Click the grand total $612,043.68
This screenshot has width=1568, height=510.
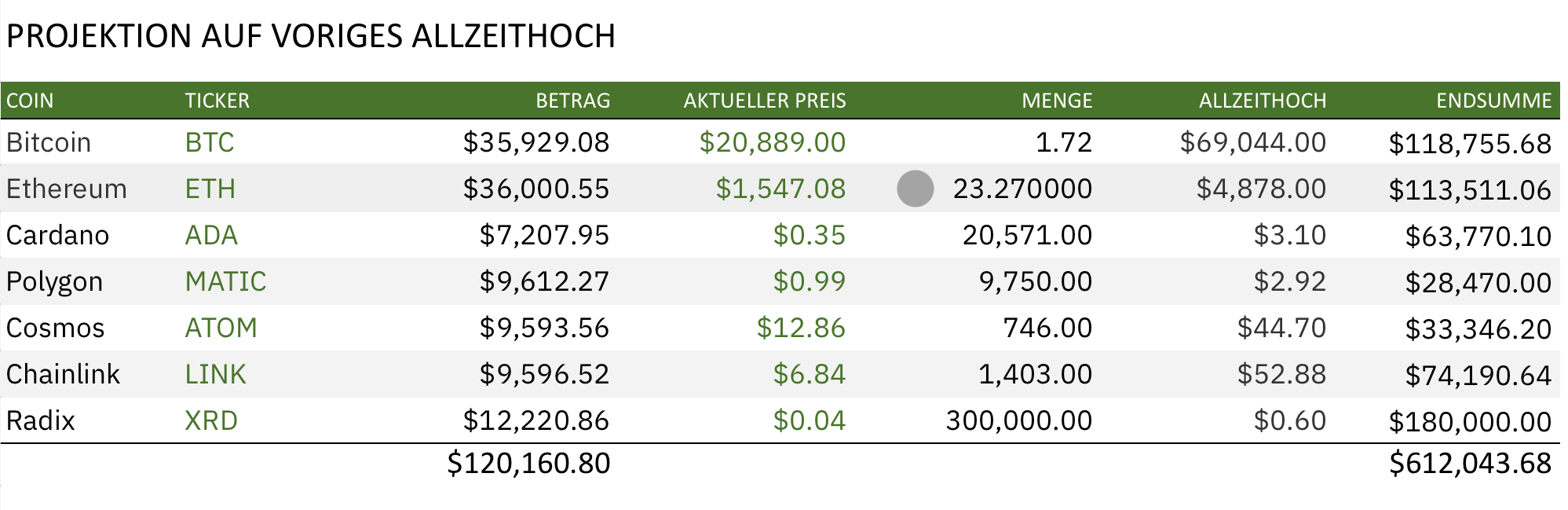point(1470,463)
